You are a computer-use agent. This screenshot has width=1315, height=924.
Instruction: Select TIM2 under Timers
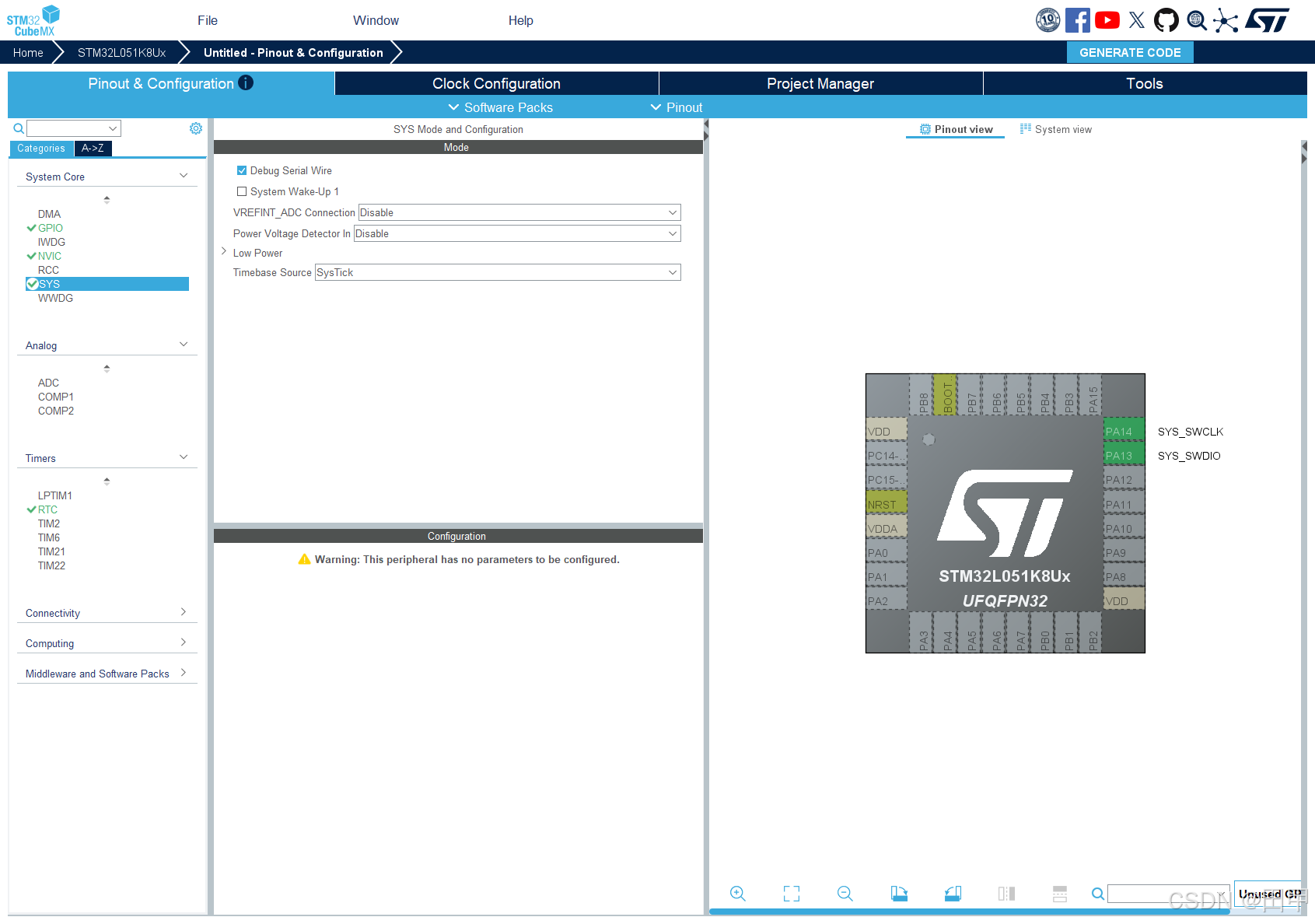coord(49,523)
